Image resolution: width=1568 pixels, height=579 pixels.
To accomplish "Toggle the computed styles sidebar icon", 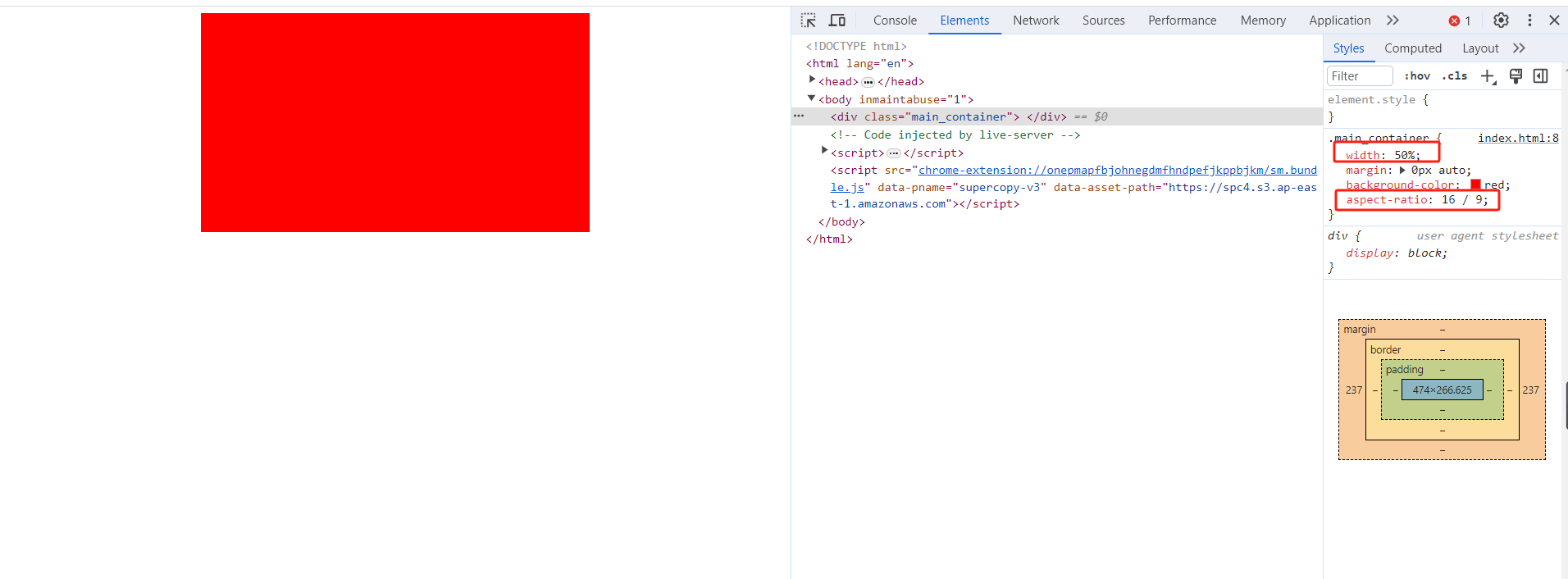I will pos(1541,76).
